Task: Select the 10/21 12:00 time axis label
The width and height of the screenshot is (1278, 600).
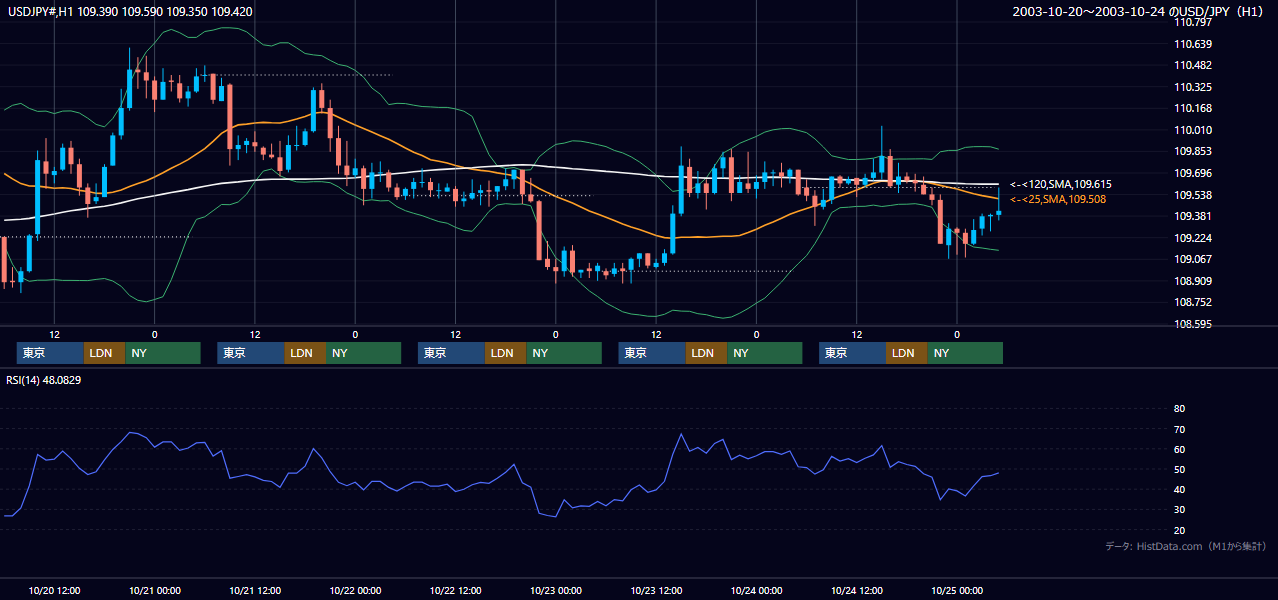Action: [255, 590]
